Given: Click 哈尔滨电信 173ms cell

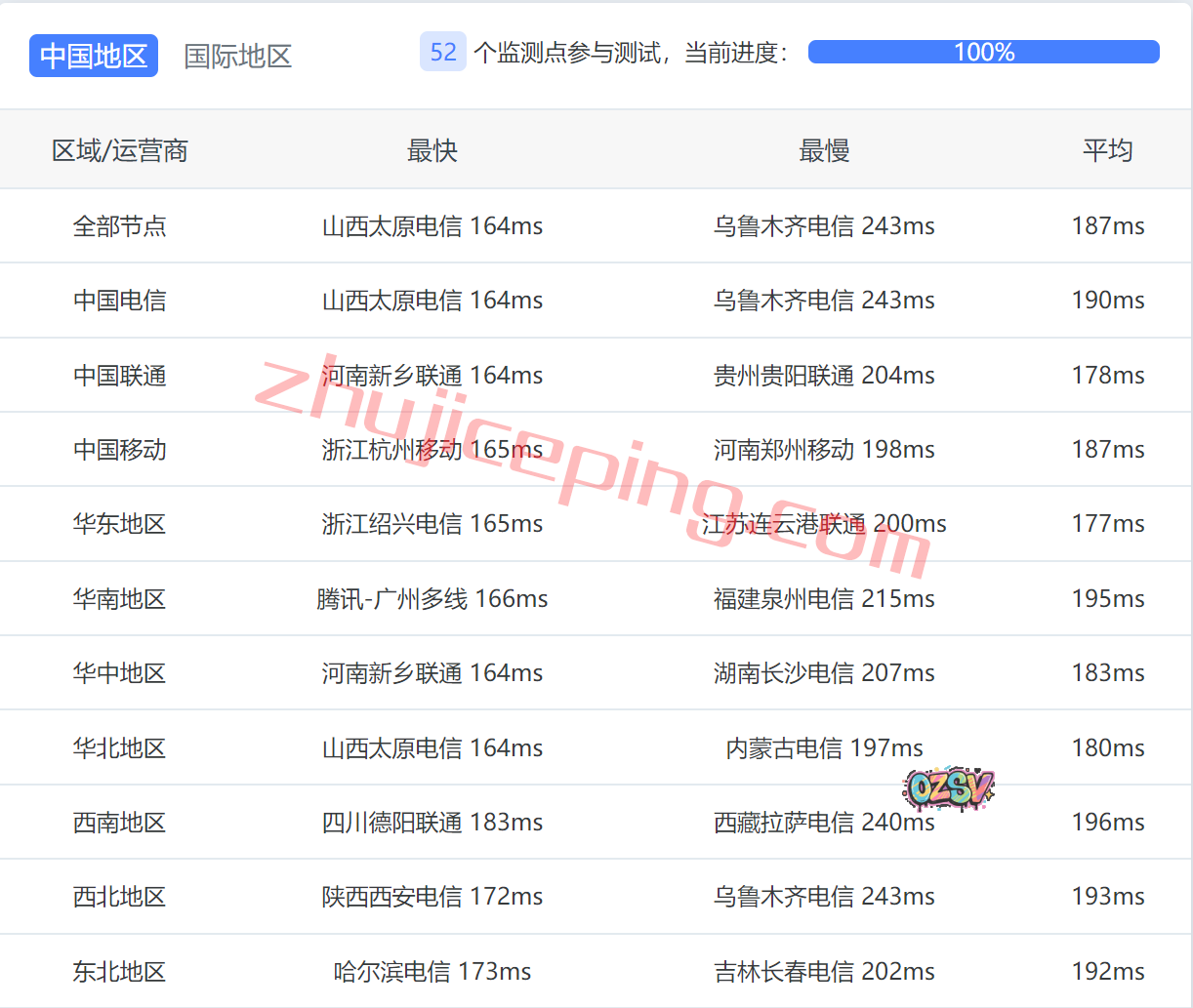Looking at the screenshot, I should coord(432,972).
